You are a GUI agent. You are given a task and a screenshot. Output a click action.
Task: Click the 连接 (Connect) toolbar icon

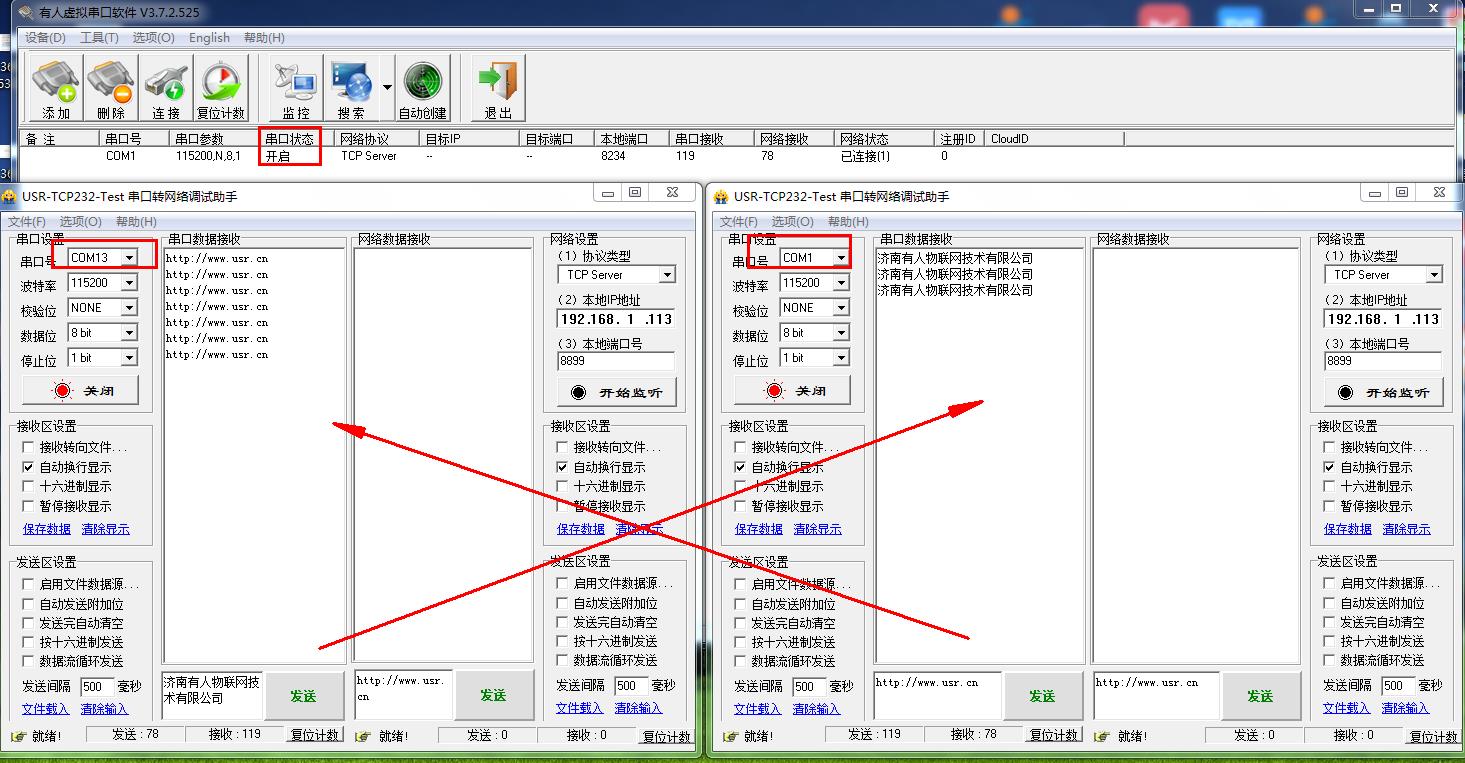pos(166,88)
